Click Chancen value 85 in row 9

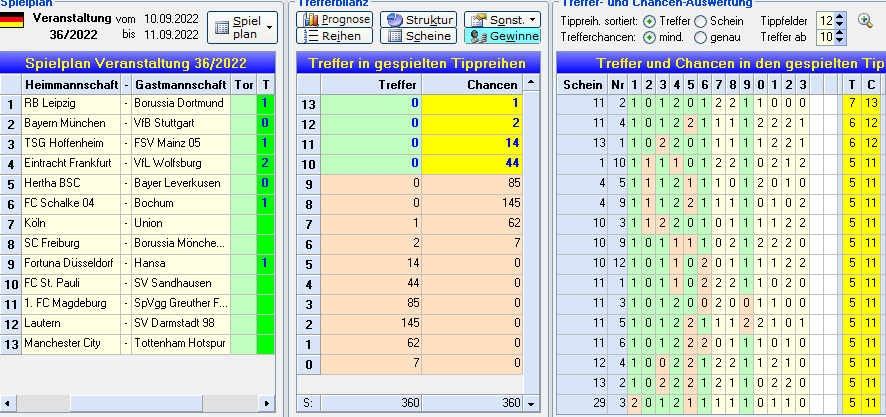(472, 184)
